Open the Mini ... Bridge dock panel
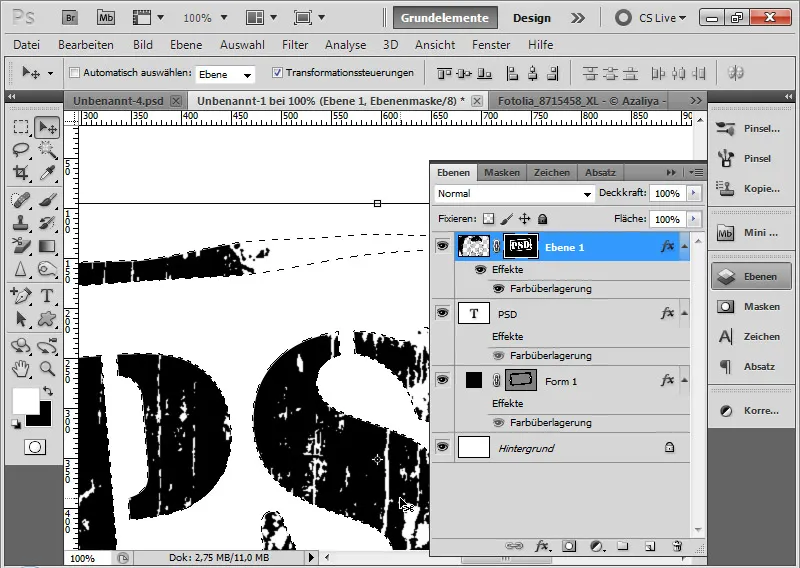The image size is (800, 568). pos(751,233)
